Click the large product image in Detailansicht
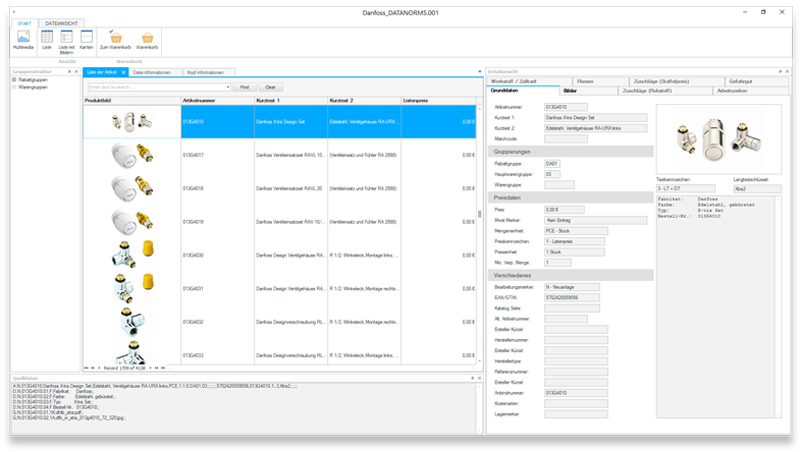Viewport: 800px width, 452px height. (719, 139)
